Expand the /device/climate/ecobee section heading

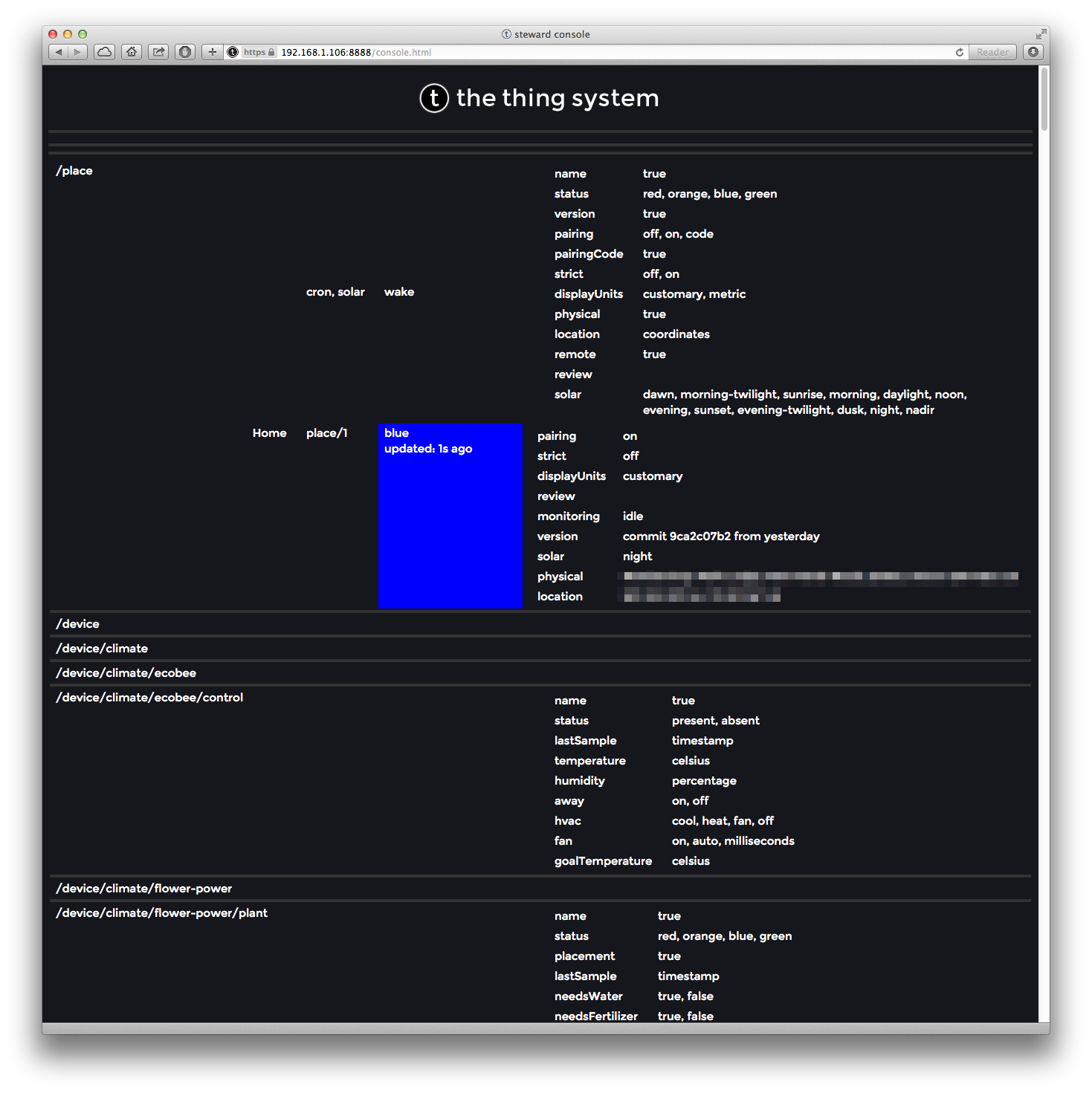point(126,673)
